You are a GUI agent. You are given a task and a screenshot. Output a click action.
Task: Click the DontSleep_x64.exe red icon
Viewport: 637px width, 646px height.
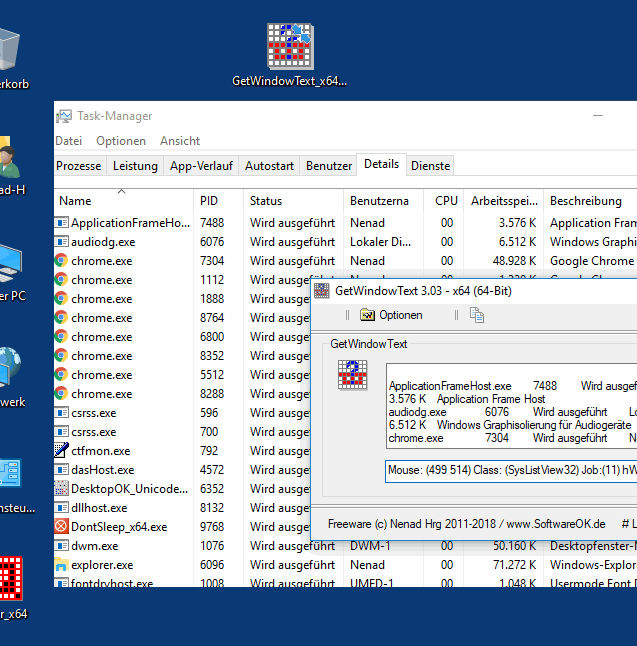click(61, 526)
